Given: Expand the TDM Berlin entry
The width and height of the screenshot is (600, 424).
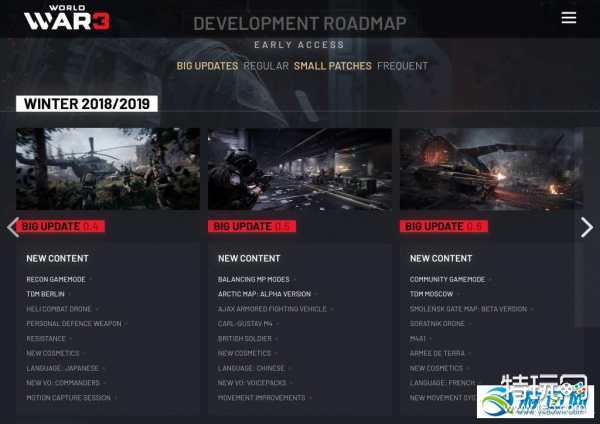Looking at the screenshot, I should click(47, 294).
